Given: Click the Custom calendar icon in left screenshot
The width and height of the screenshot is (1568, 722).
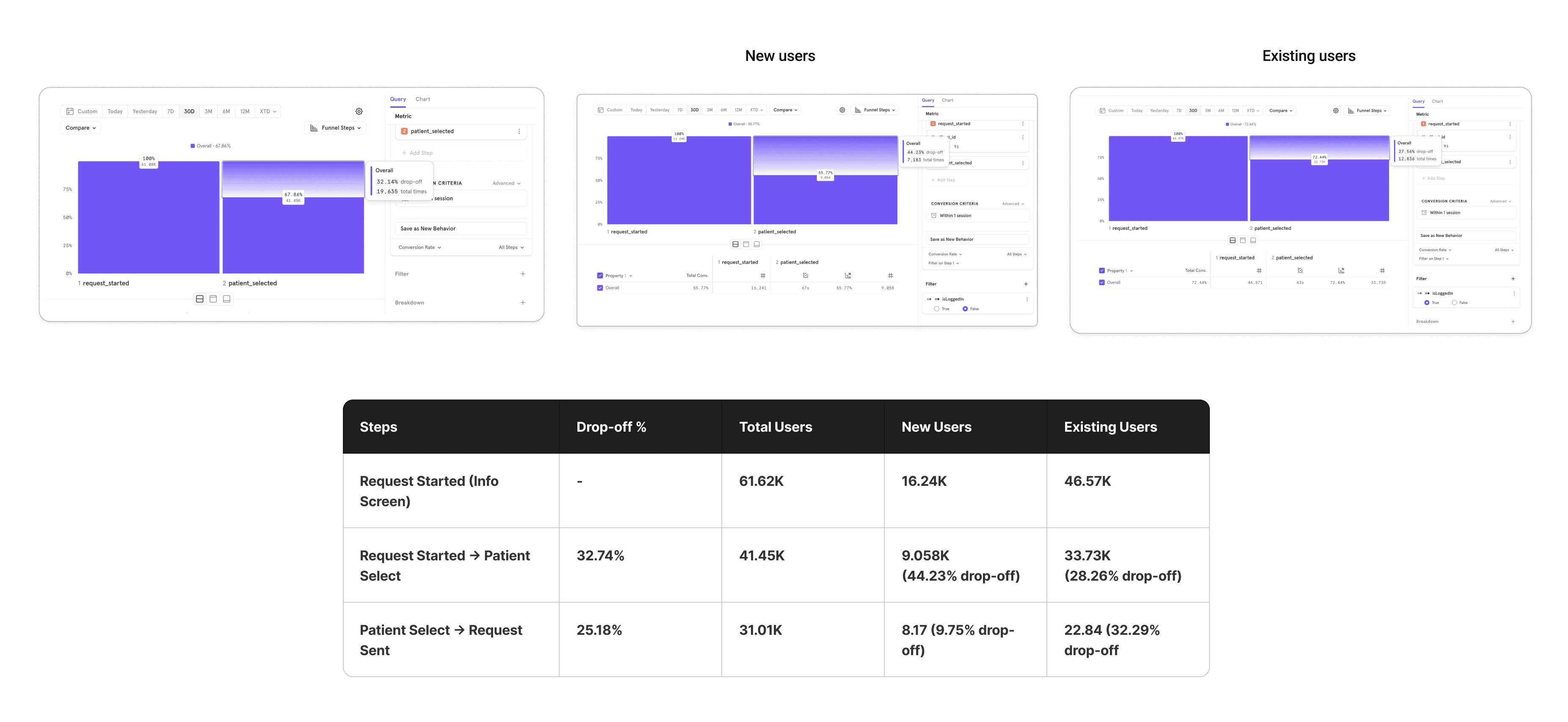Looking at the screenshot, I should (x=70, y=111).
